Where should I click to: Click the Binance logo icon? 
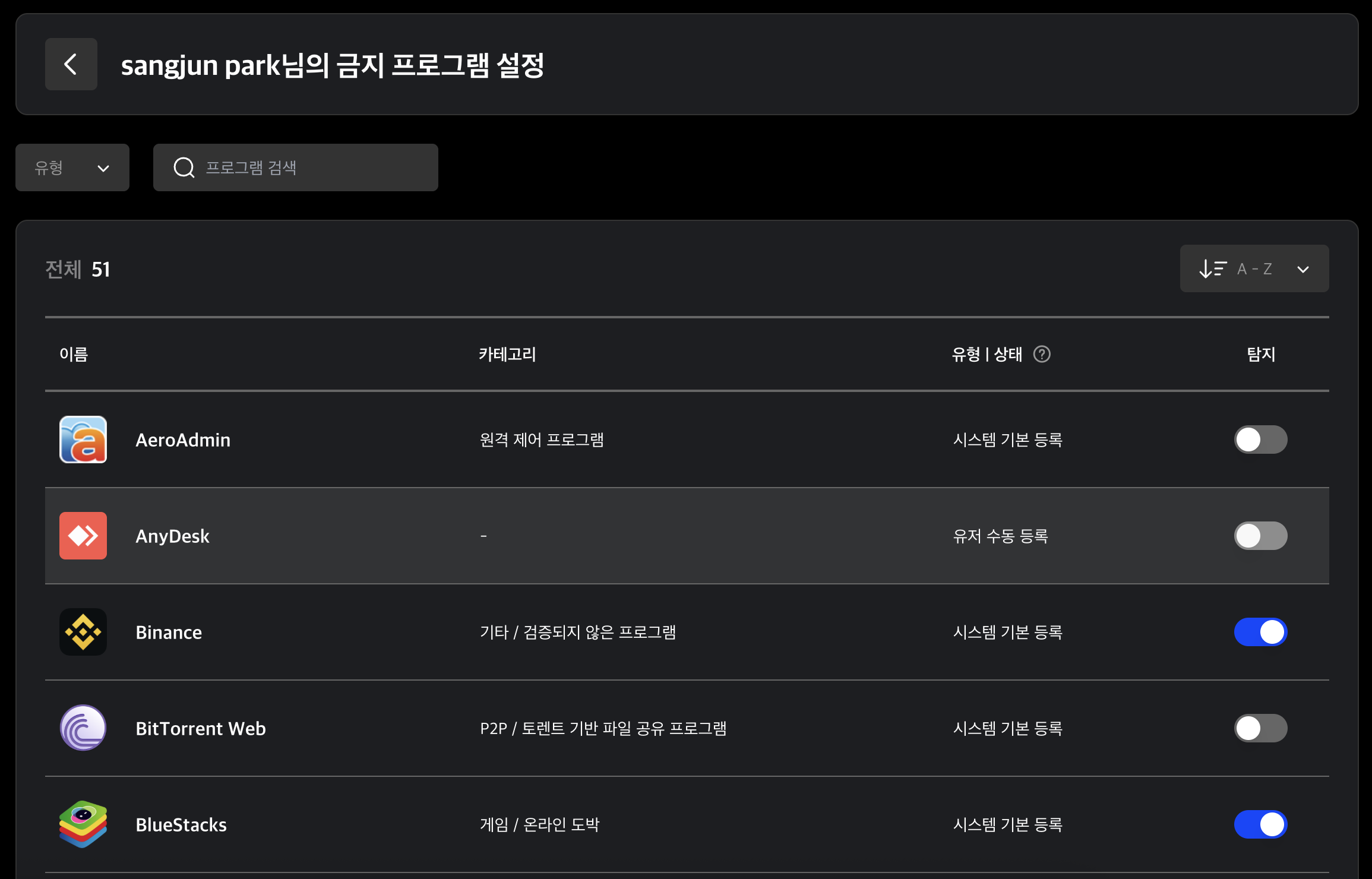coord(83,632)
